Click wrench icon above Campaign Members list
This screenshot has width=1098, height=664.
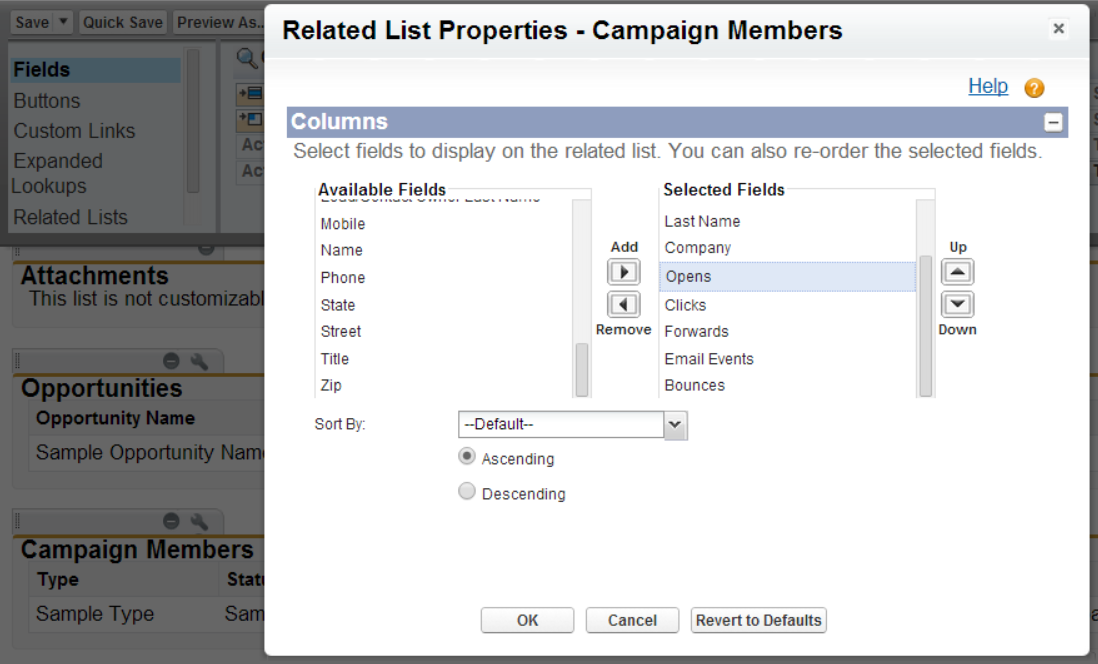198,521
